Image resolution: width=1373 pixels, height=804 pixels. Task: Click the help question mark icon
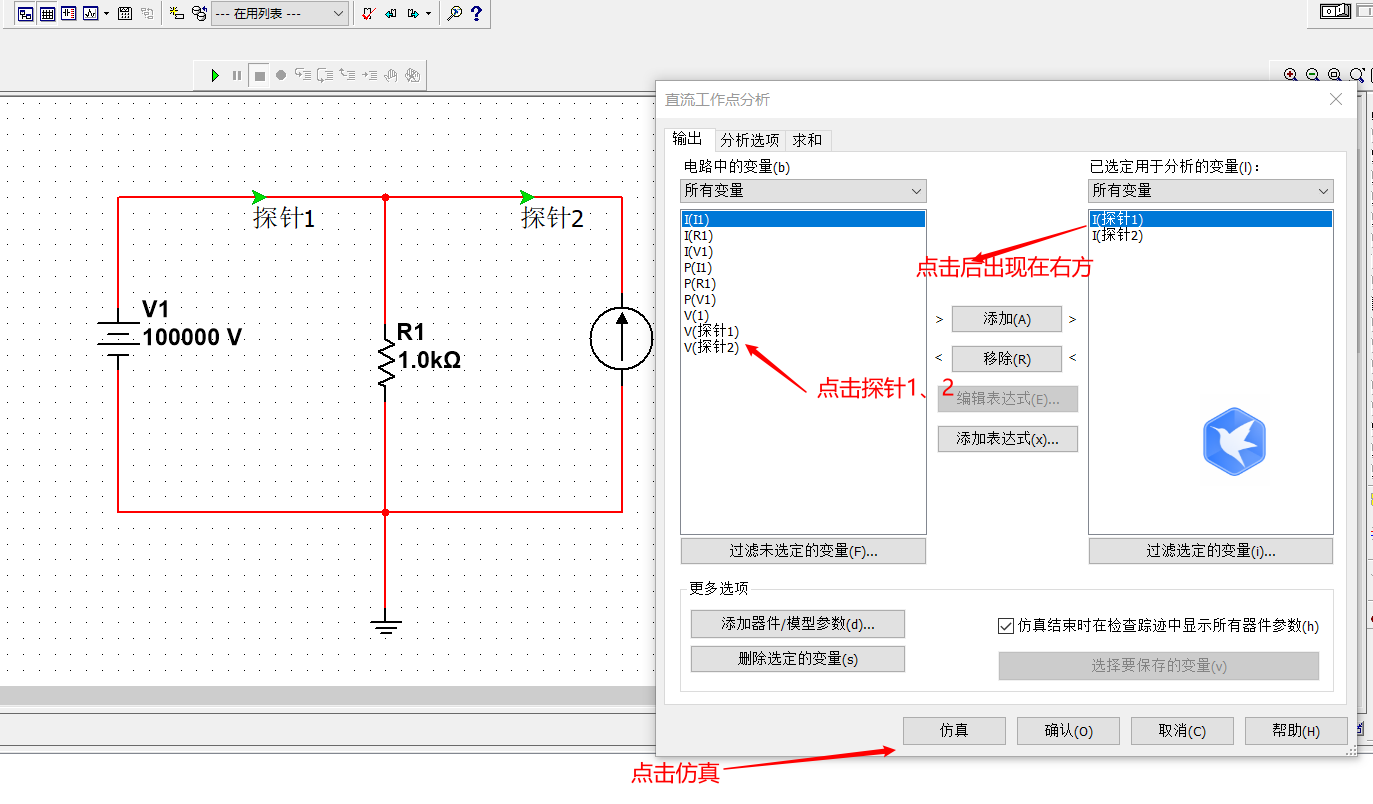(x=476, y=14)
